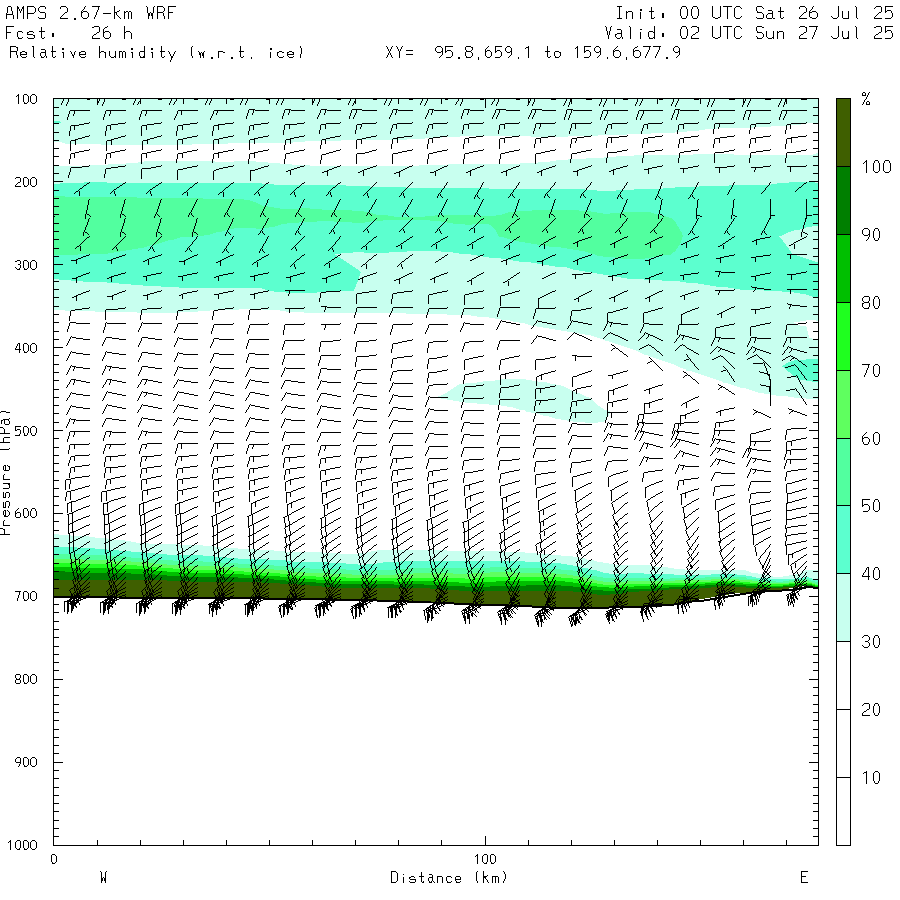Viewport: 900px width, 900px height.
Task: Click the 'W' west endpoint label
Action: click(103, 878)
